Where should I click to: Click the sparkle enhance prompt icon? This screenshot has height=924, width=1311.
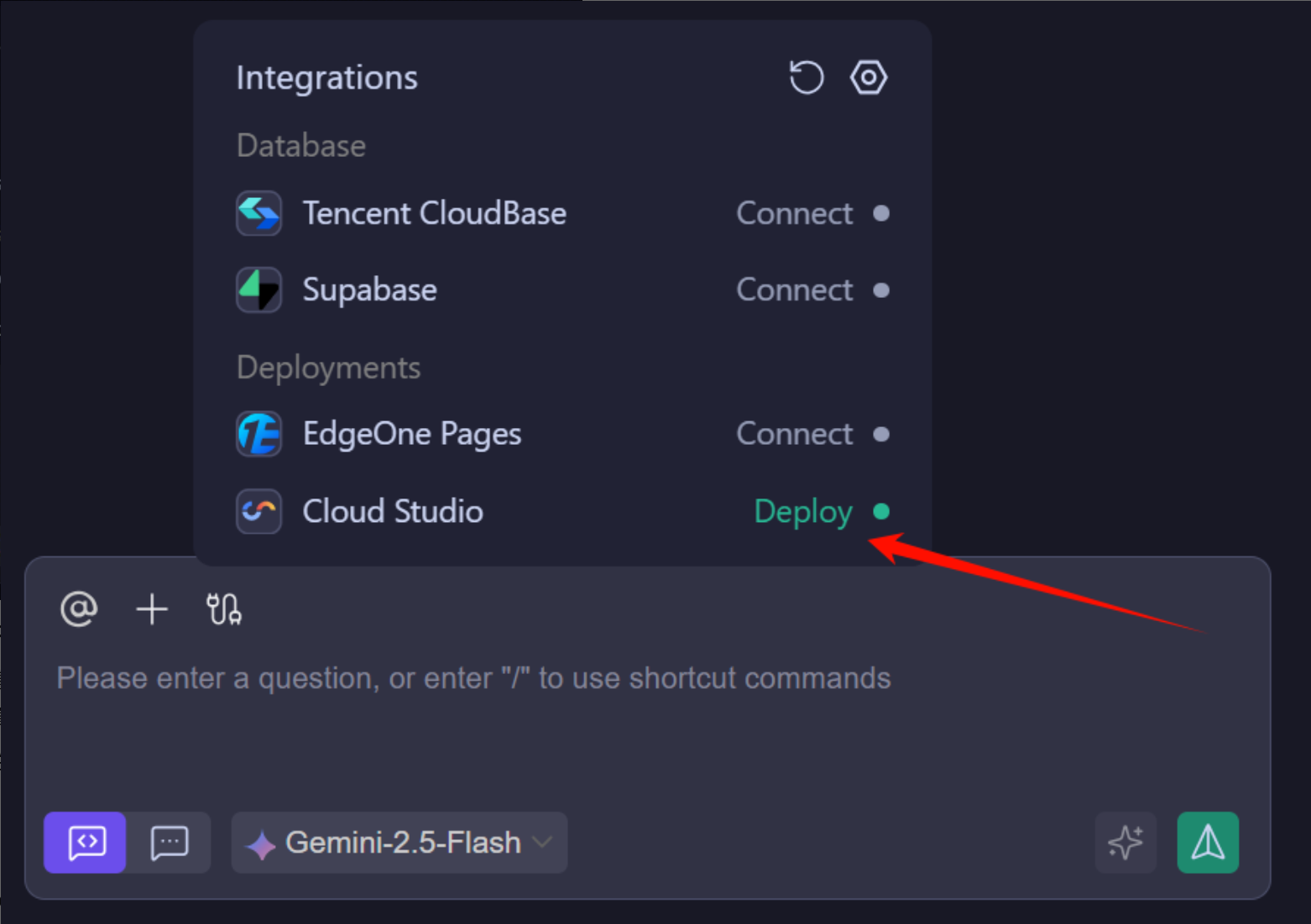pyautogui.click(x=1126, y=843)
